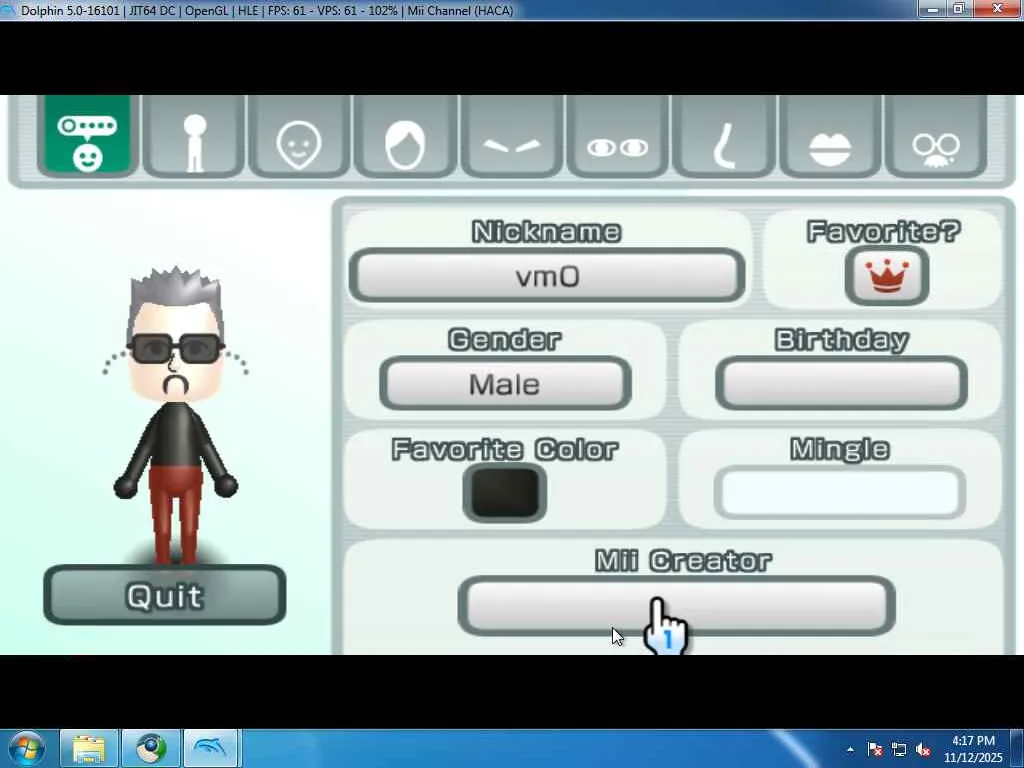Quit the Mii editor
The height and width of the screenshot is (768, 1024).
[165, 595]
